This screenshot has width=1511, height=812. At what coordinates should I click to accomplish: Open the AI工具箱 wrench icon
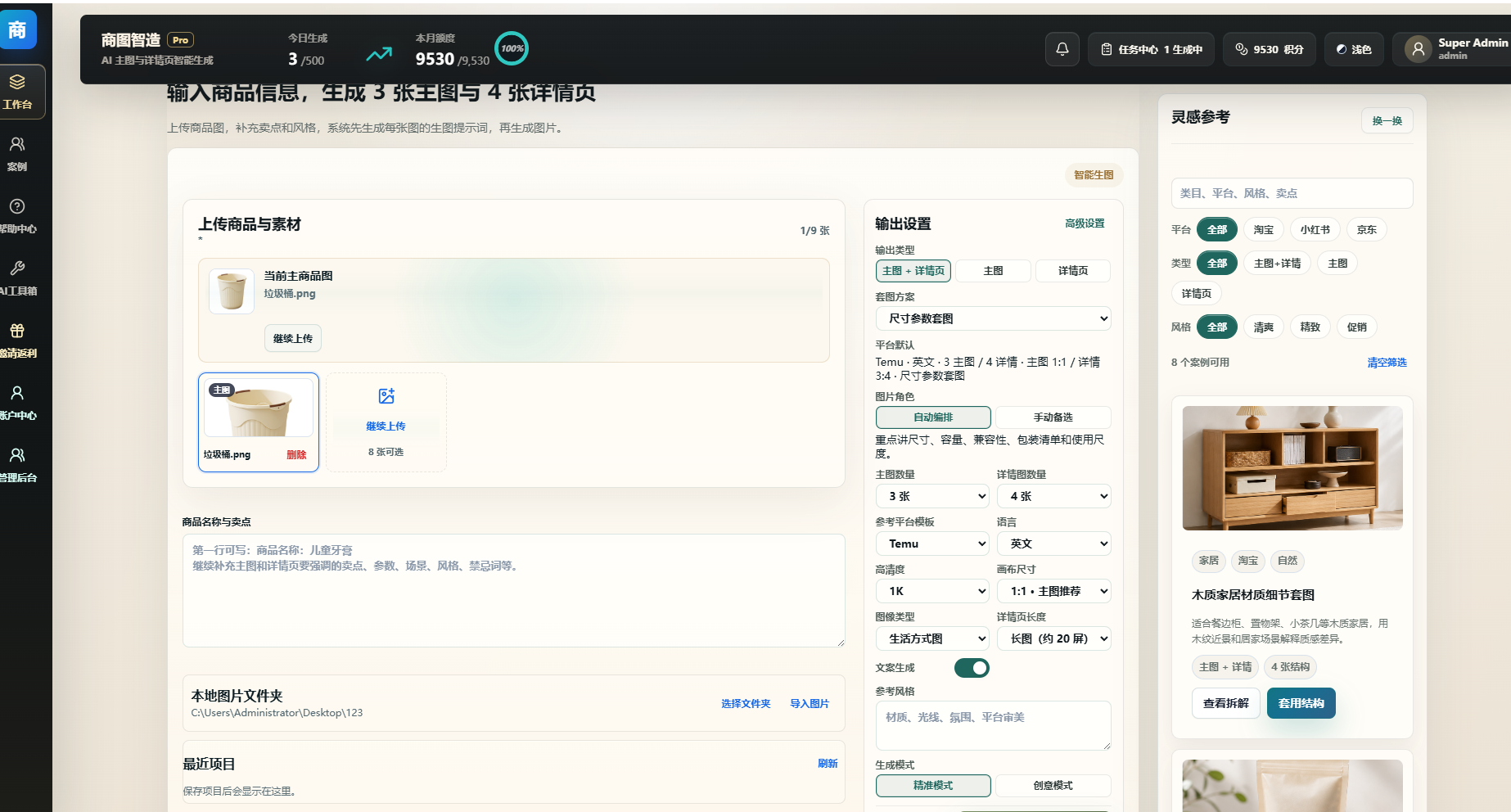tap(17, 268)
